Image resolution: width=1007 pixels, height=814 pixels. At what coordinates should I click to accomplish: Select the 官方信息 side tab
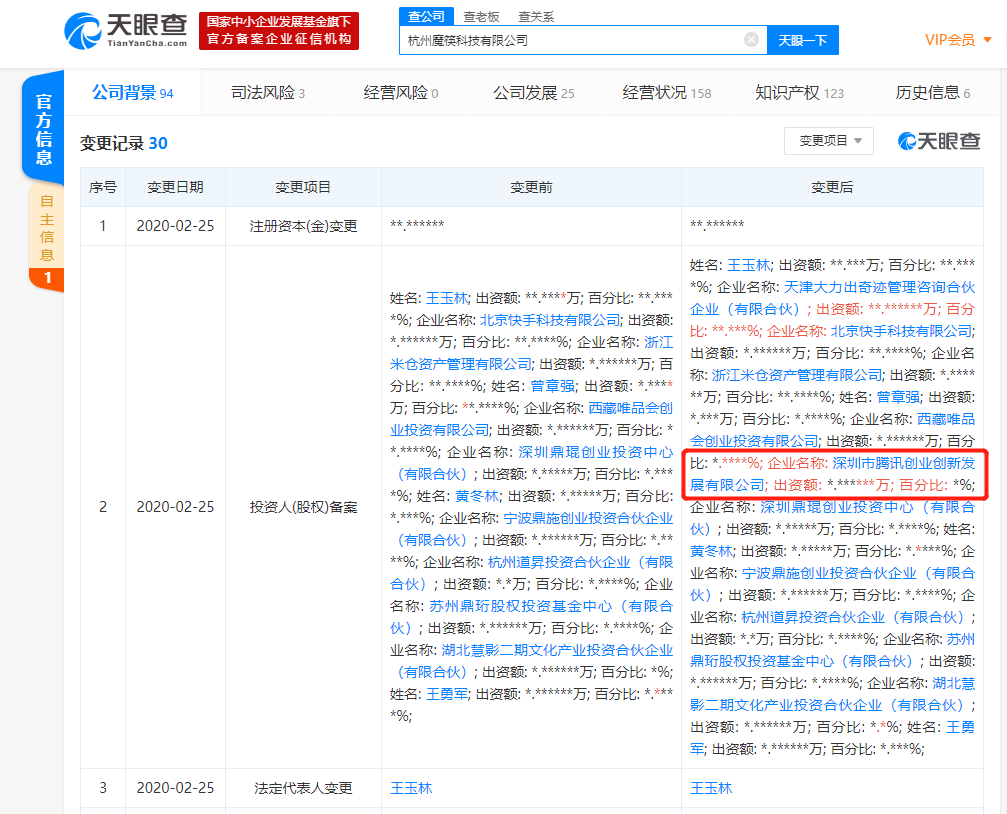43,128
